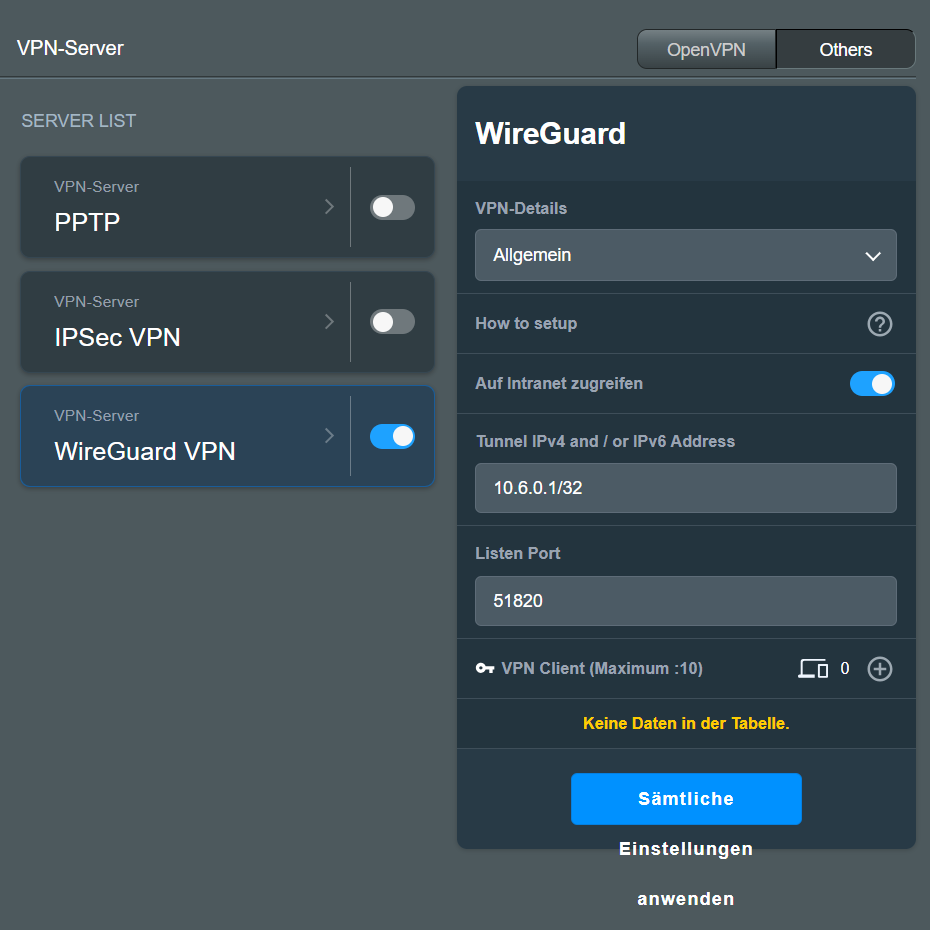Open the VPN-Details Allgemein dropdown
The width and height of the screenshot is (930, 930).
pos(685,255)
